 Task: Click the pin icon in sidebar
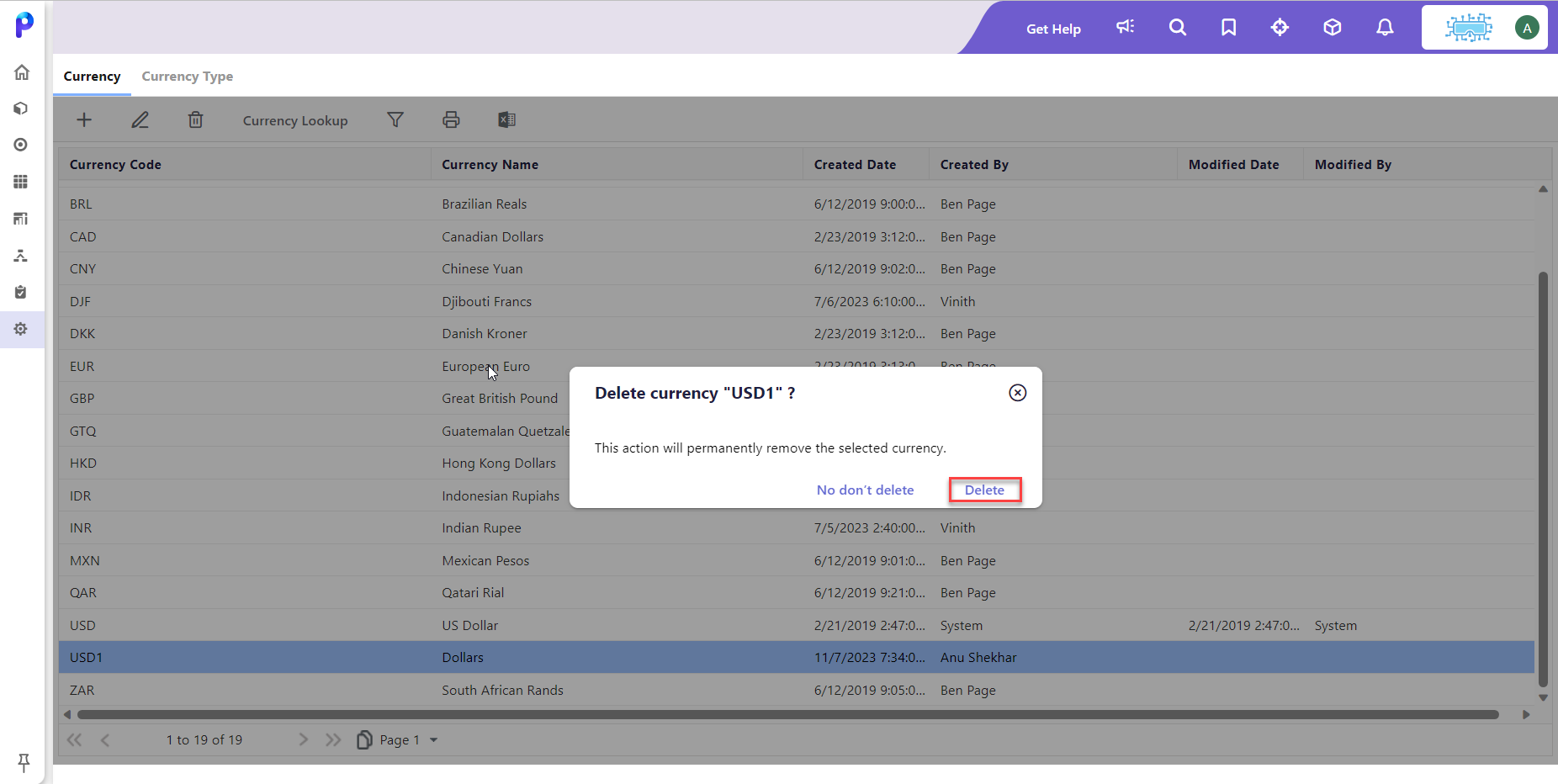point(24,762)
